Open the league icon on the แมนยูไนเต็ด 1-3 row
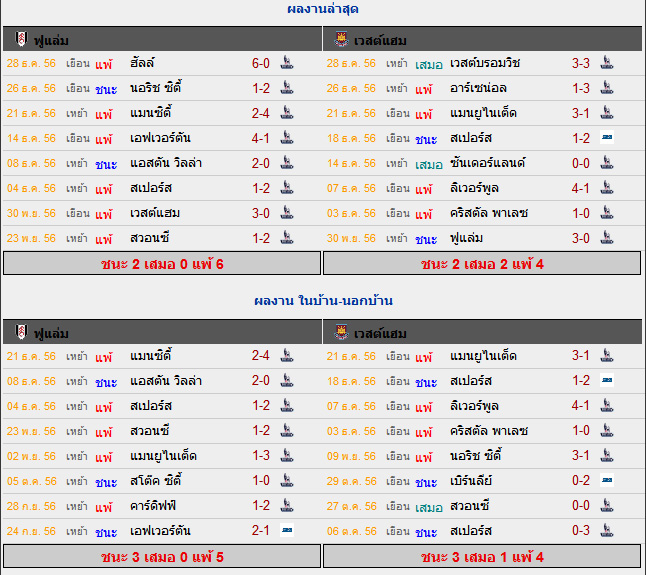The image size is (646, 575). 287,456
